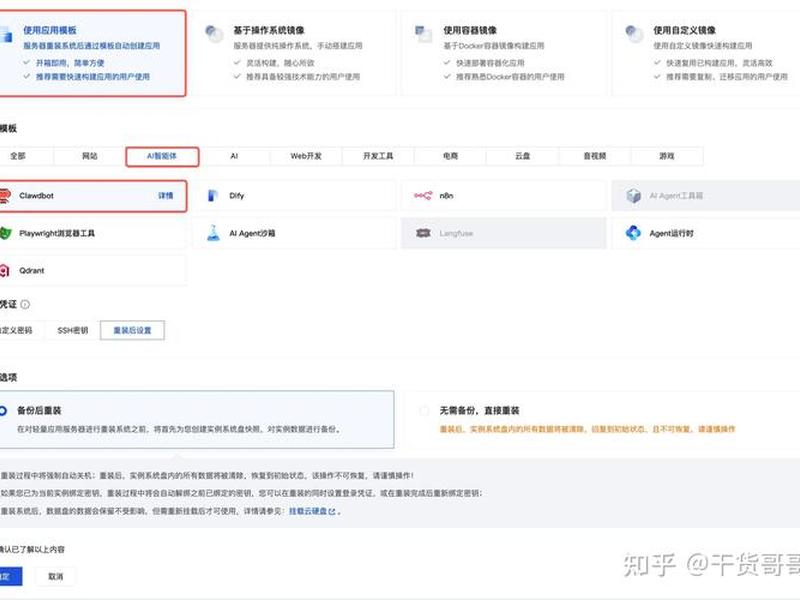Open the 开发工具 template tab
The height and width of the screenshot is (600, 800).
[x=378, y=156]
